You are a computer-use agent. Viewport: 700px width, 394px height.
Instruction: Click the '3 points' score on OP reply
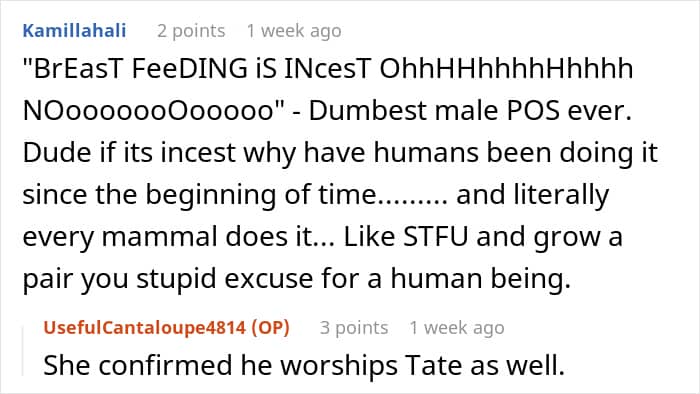tap(354, 328)
